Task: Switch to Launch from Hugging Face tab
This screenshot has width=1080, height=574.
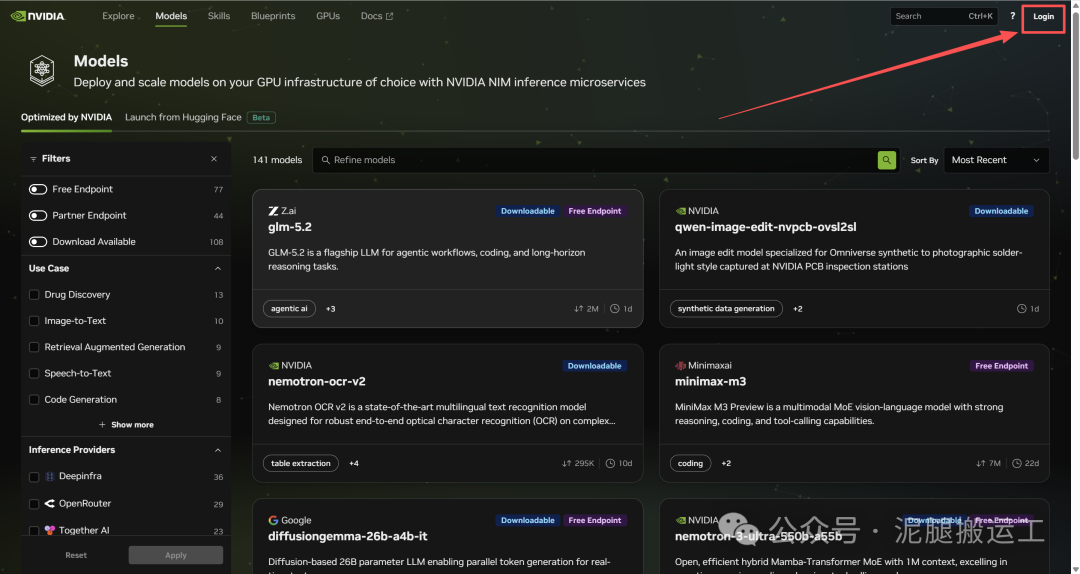Action: click(183, 117)
